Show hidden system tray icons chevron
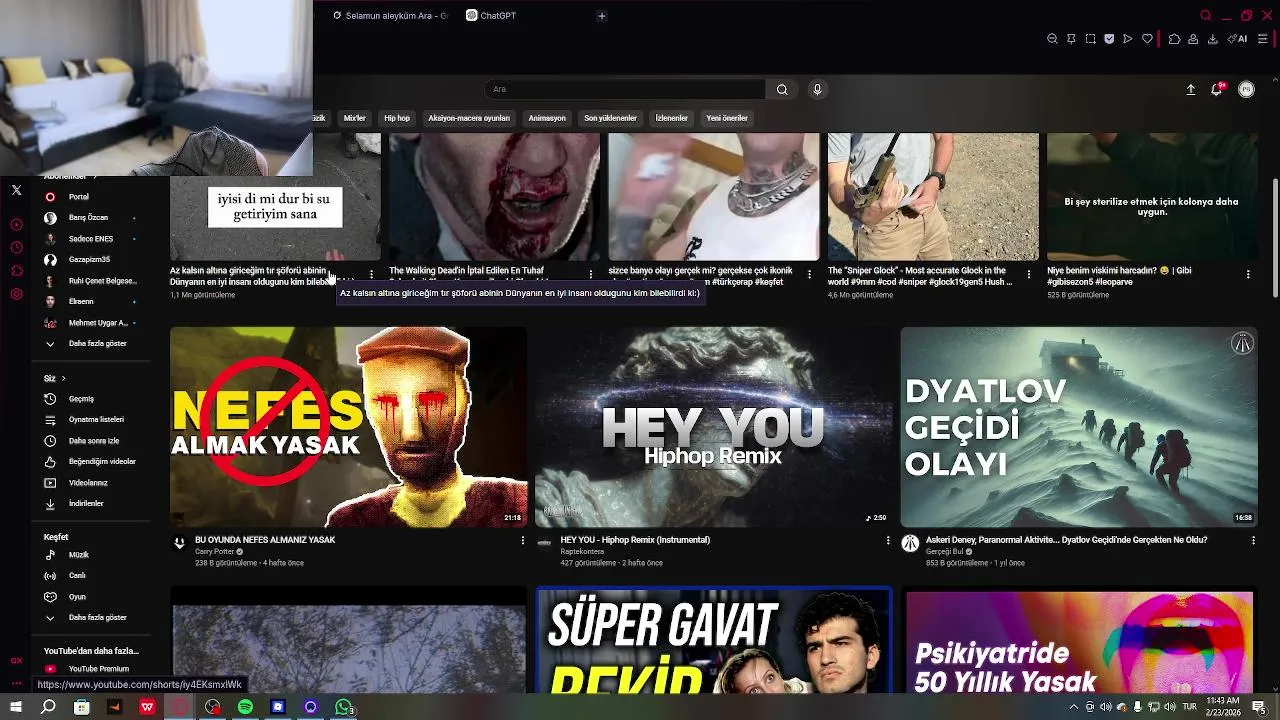The image size is (1280, 720). pos(1074,707)
